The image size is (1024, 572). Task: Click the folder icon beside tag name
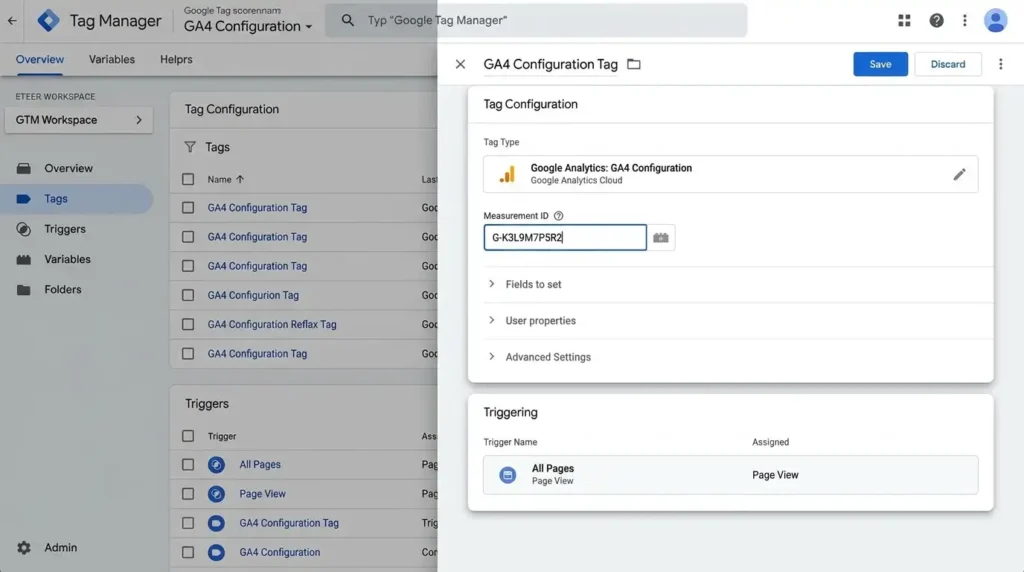633,64
